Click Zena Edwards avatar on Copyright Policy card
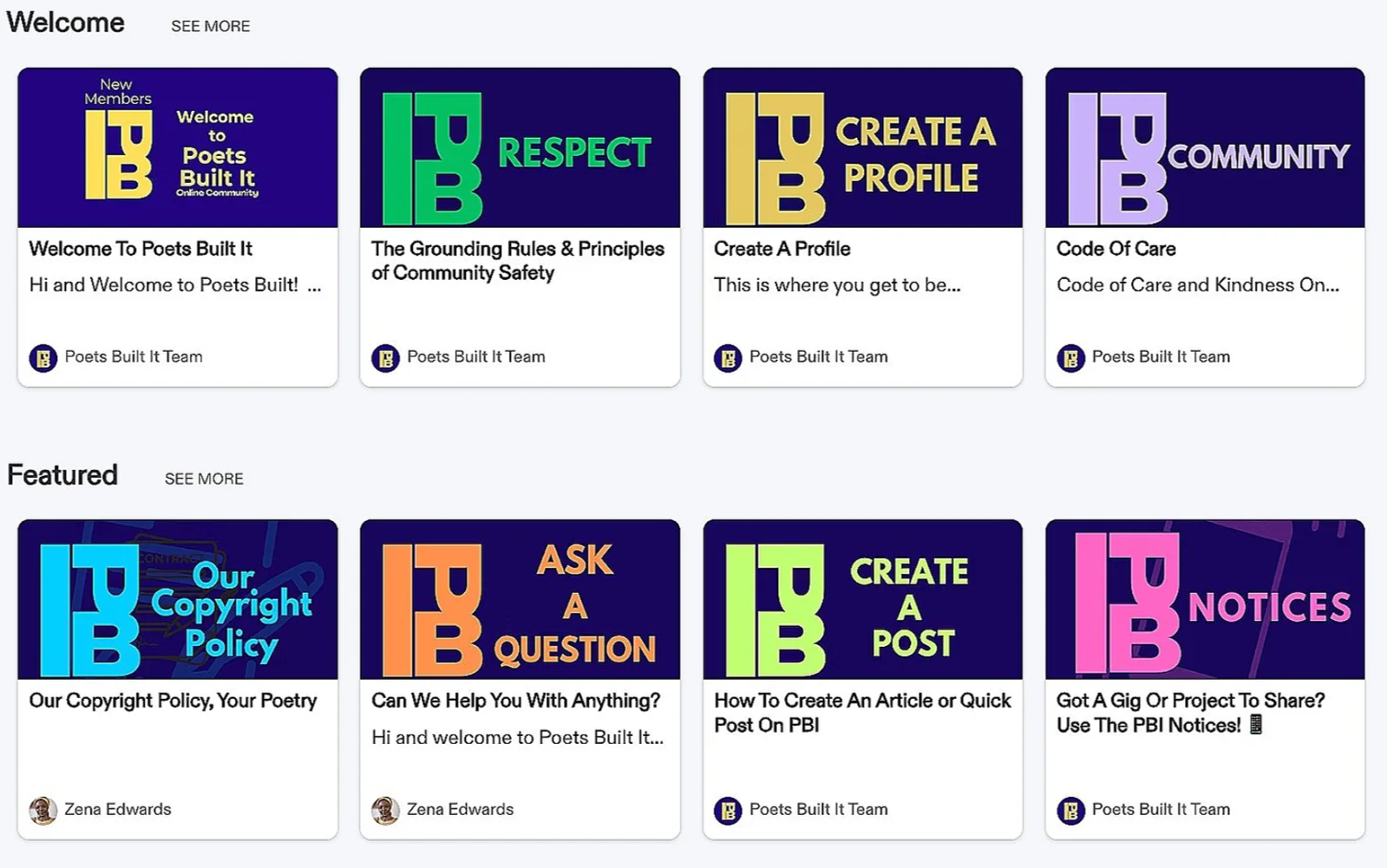Viewport: 1387px width, 868px height. tap(43, 810)
